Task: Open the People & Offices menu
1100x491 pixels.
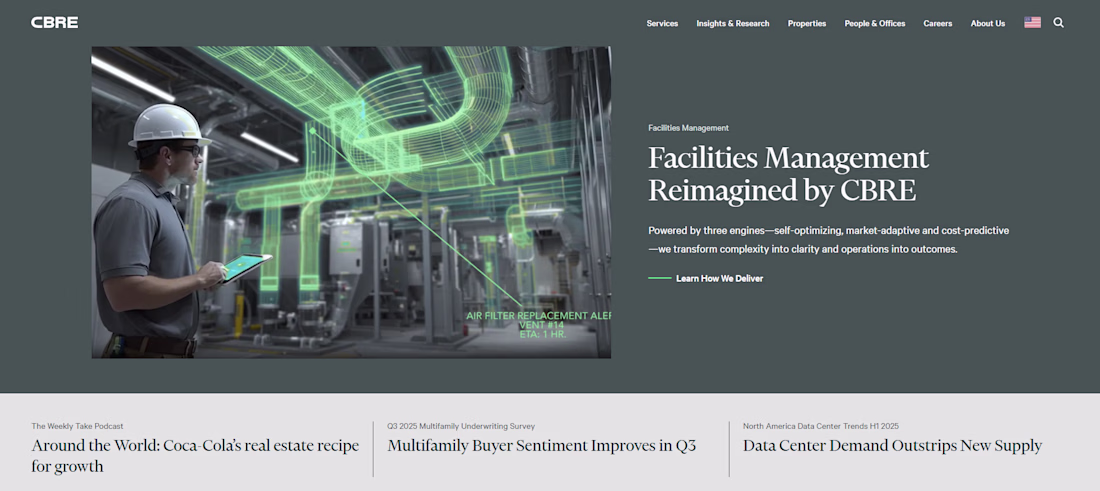Action: click(875, 23)
